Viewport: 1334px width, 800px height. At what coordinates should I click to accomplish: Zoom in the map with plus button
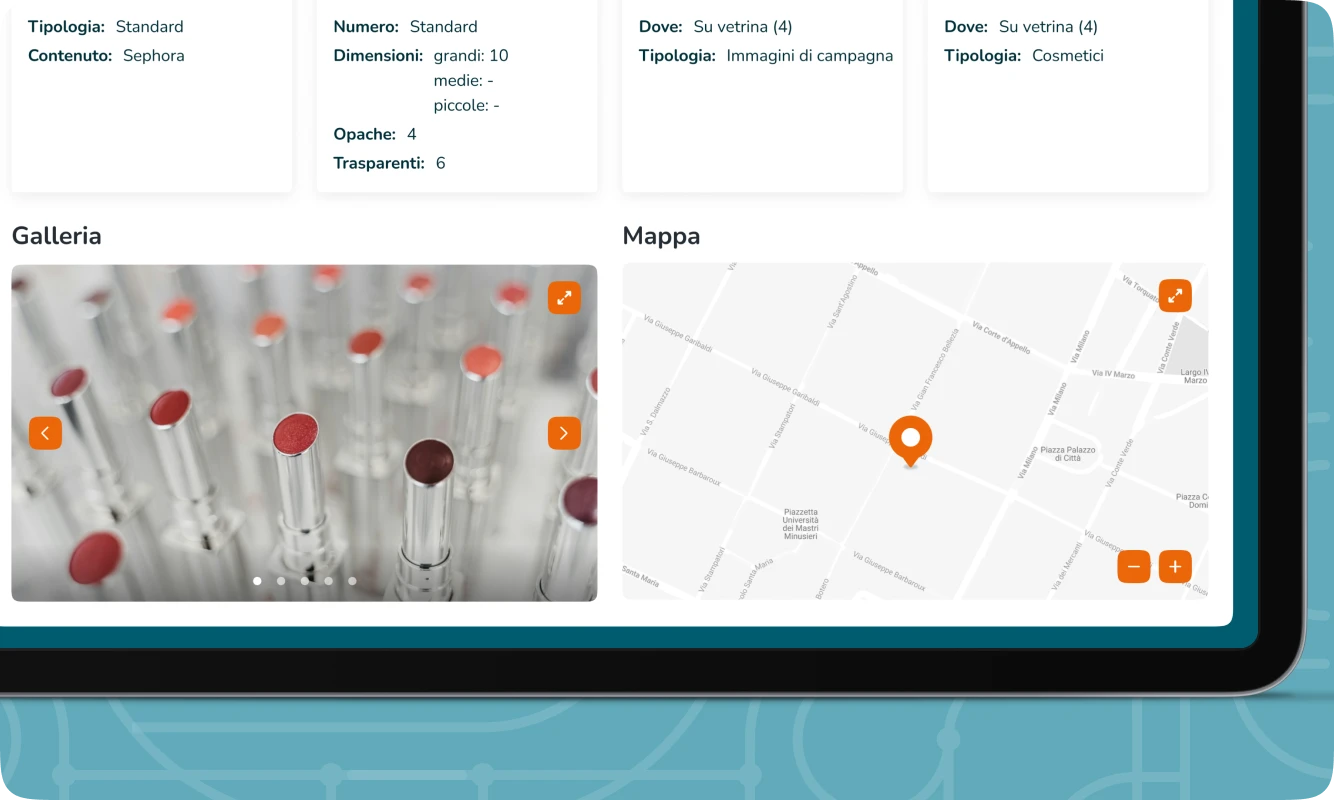point(1175,567)
